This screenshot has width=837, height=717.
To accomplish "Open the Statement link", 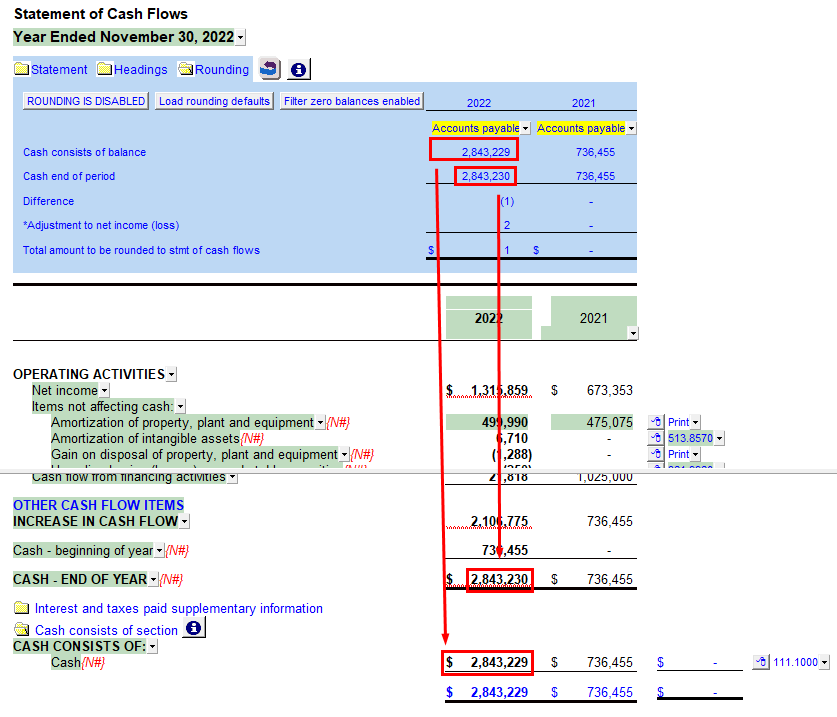I will click(59, 69).
